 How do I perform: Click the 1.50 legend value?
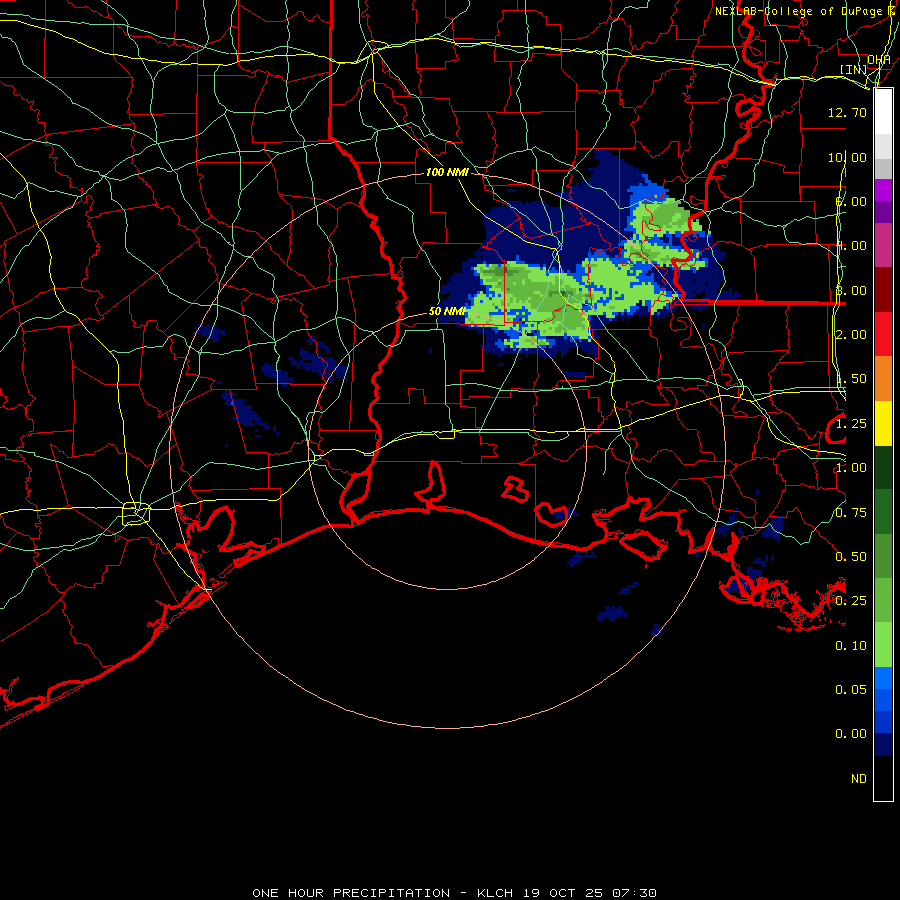(x=851, y=379)
